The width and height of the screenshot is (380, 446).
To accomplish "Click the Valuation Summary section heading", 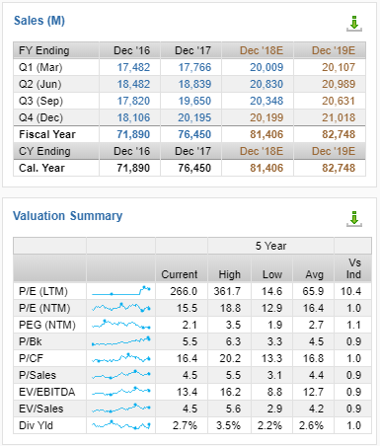I will [x=68, y=216].
